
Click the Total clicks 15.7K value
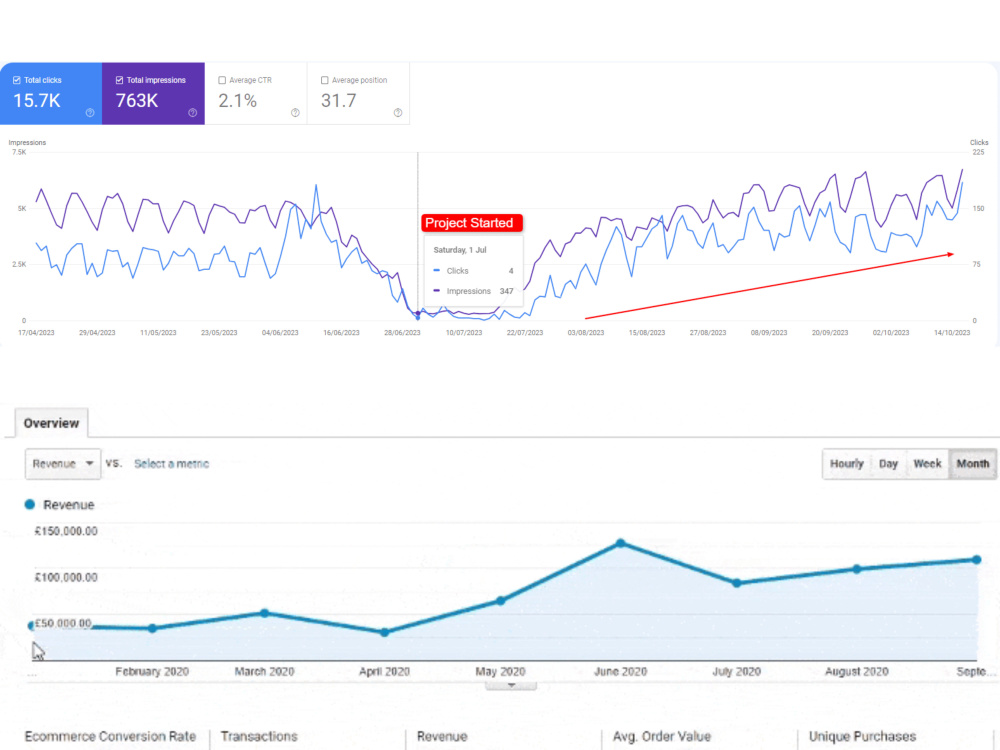point(37,101)
